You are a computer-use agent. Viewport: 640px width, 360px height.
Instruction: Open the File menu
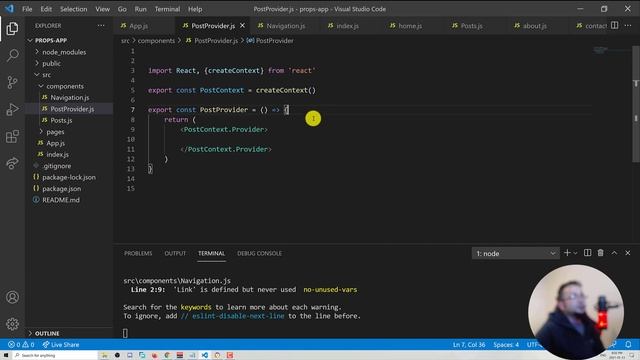click(27, 9)
